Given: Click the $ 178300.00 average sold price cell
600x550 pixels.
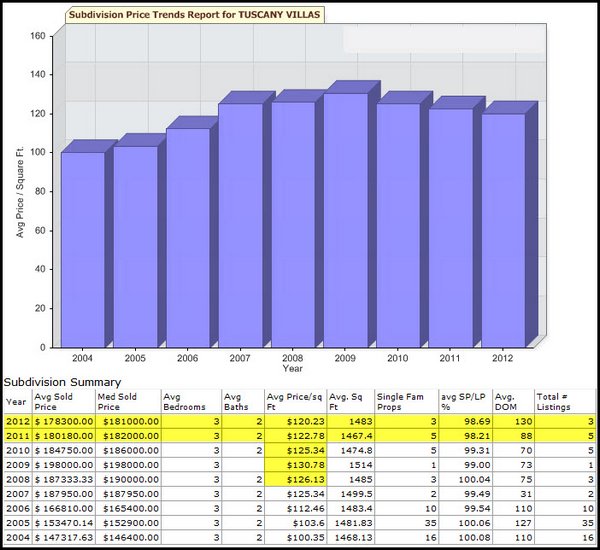Looking at the screenshot, I should point(64,421).
